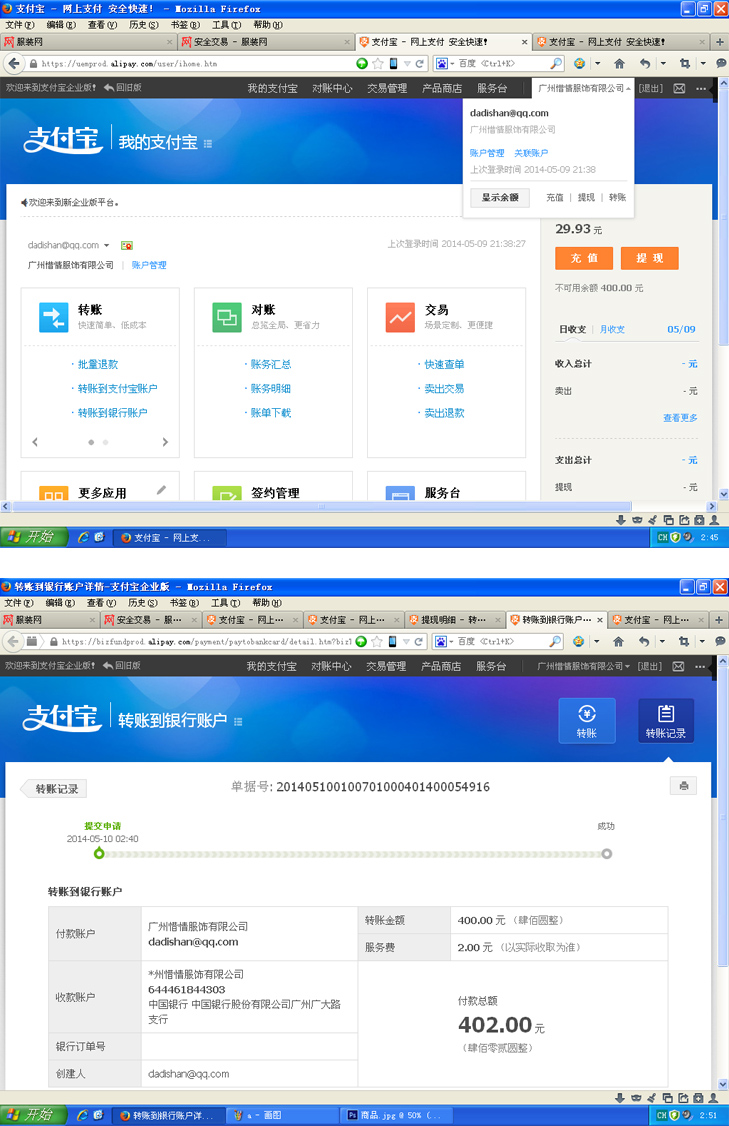This screenshot has height=1126, width=729.
Task: Click the search magnifier in the 我的支付宝 window
Action: pos(556,64)
